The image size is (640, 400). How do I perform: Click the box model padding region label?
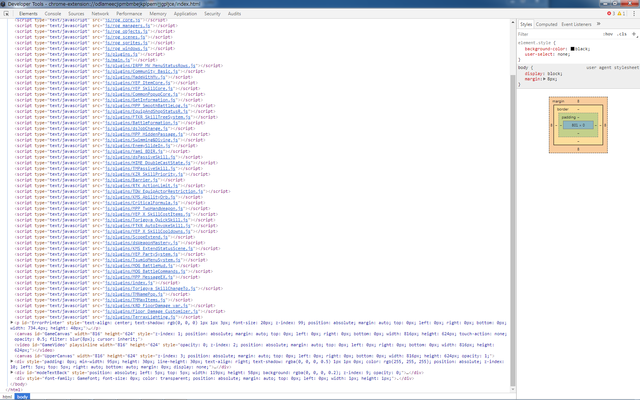pos(568,117)
